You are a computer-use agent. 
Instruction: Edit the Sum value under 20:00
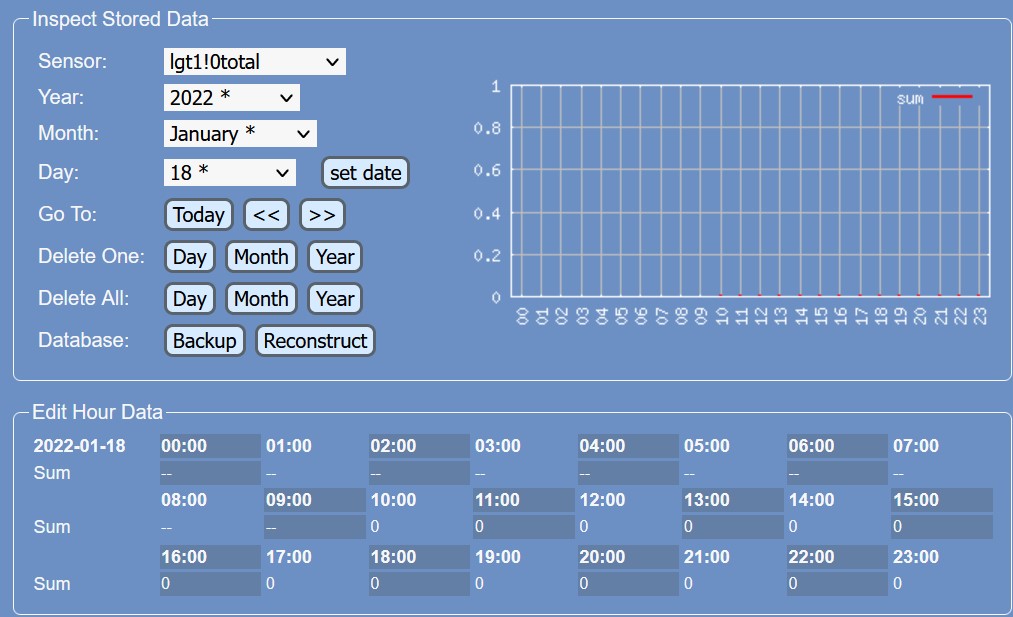coord(629,584)
